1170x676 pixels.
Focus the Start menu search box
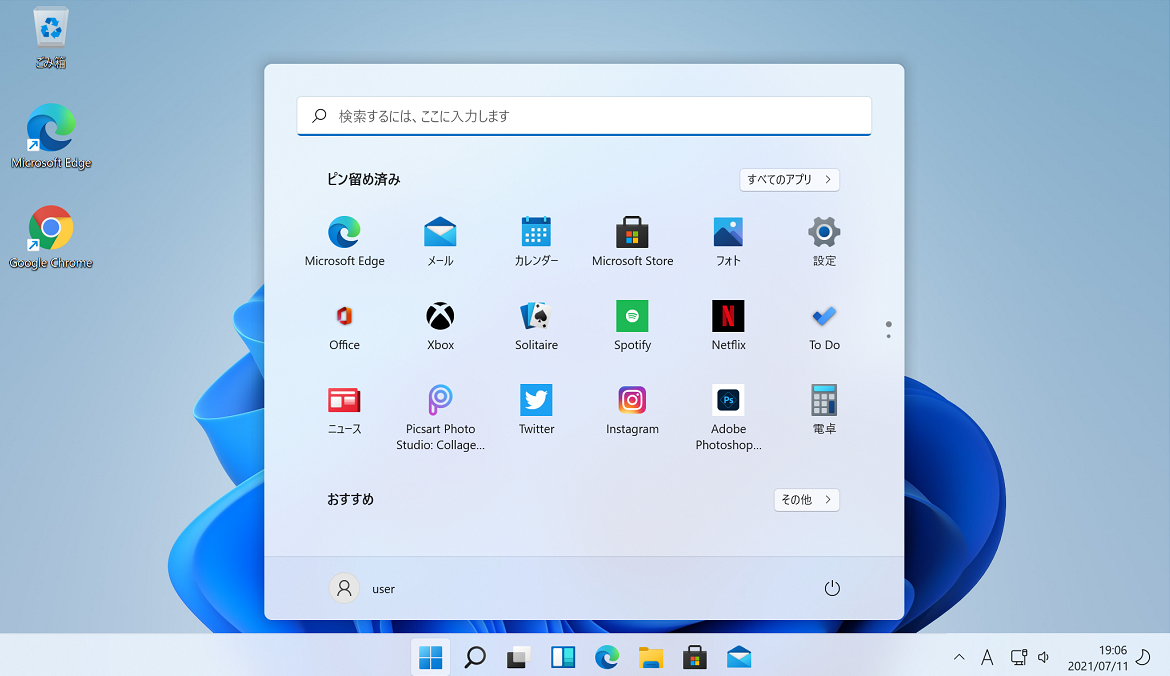coord(584,116)
